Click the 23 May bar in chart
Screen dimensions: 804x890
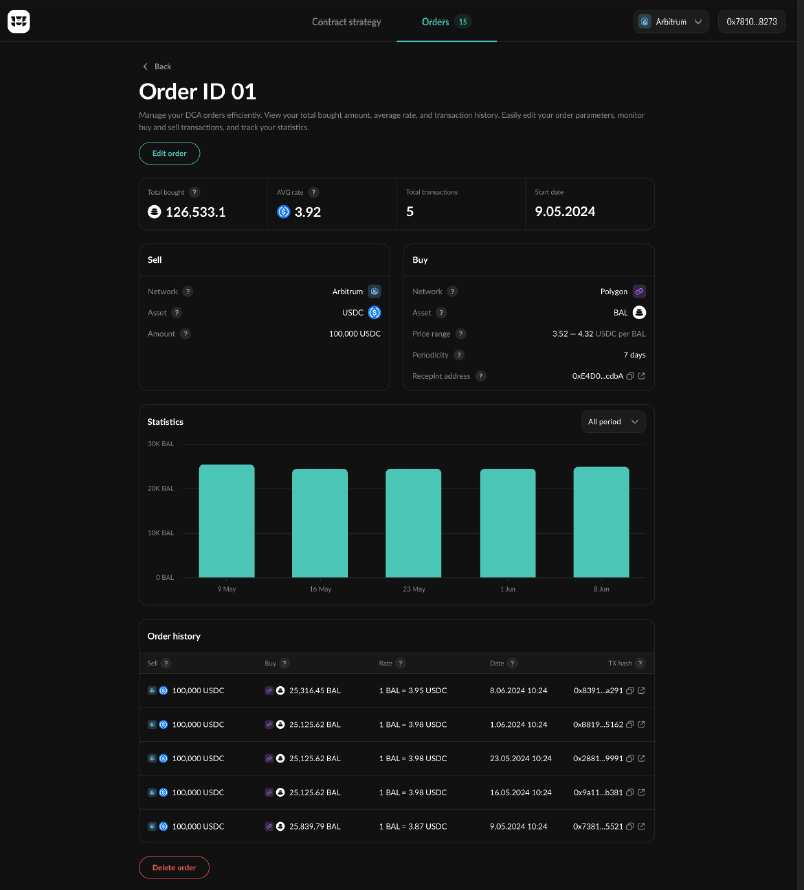[x=413, y=523]
